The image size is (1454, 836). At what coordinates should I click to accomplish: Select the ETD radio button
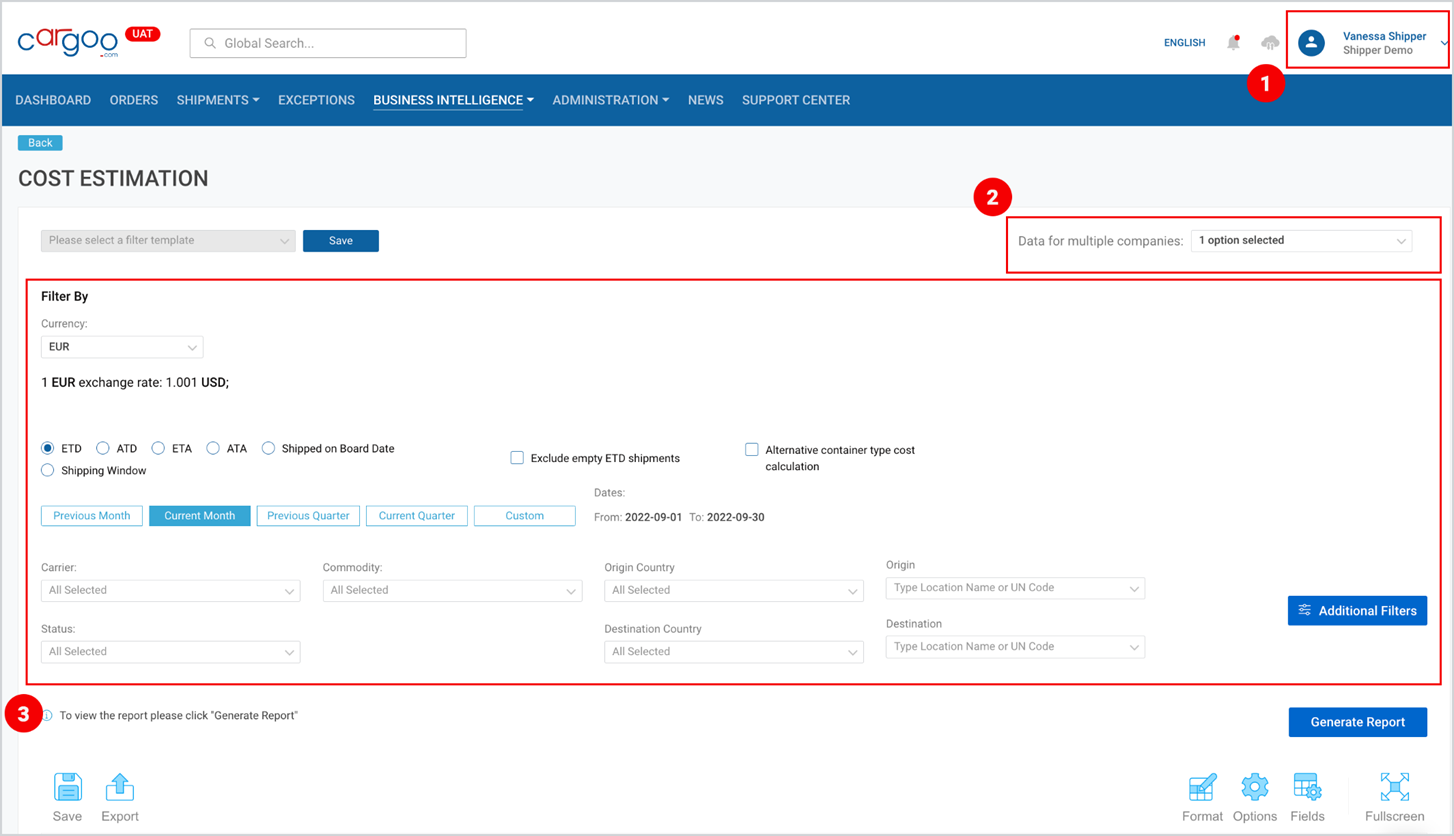[x=48, y=449]
